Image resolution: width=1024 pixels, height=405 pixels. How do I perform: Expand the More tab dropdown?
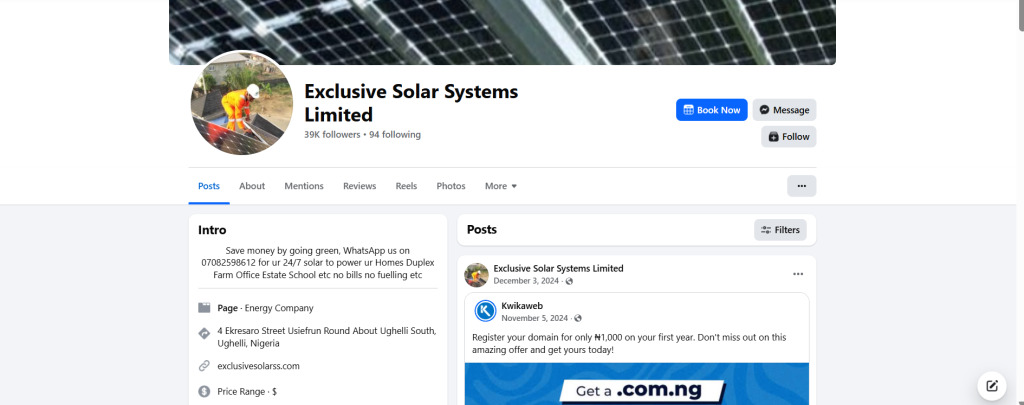click(500, 186)
